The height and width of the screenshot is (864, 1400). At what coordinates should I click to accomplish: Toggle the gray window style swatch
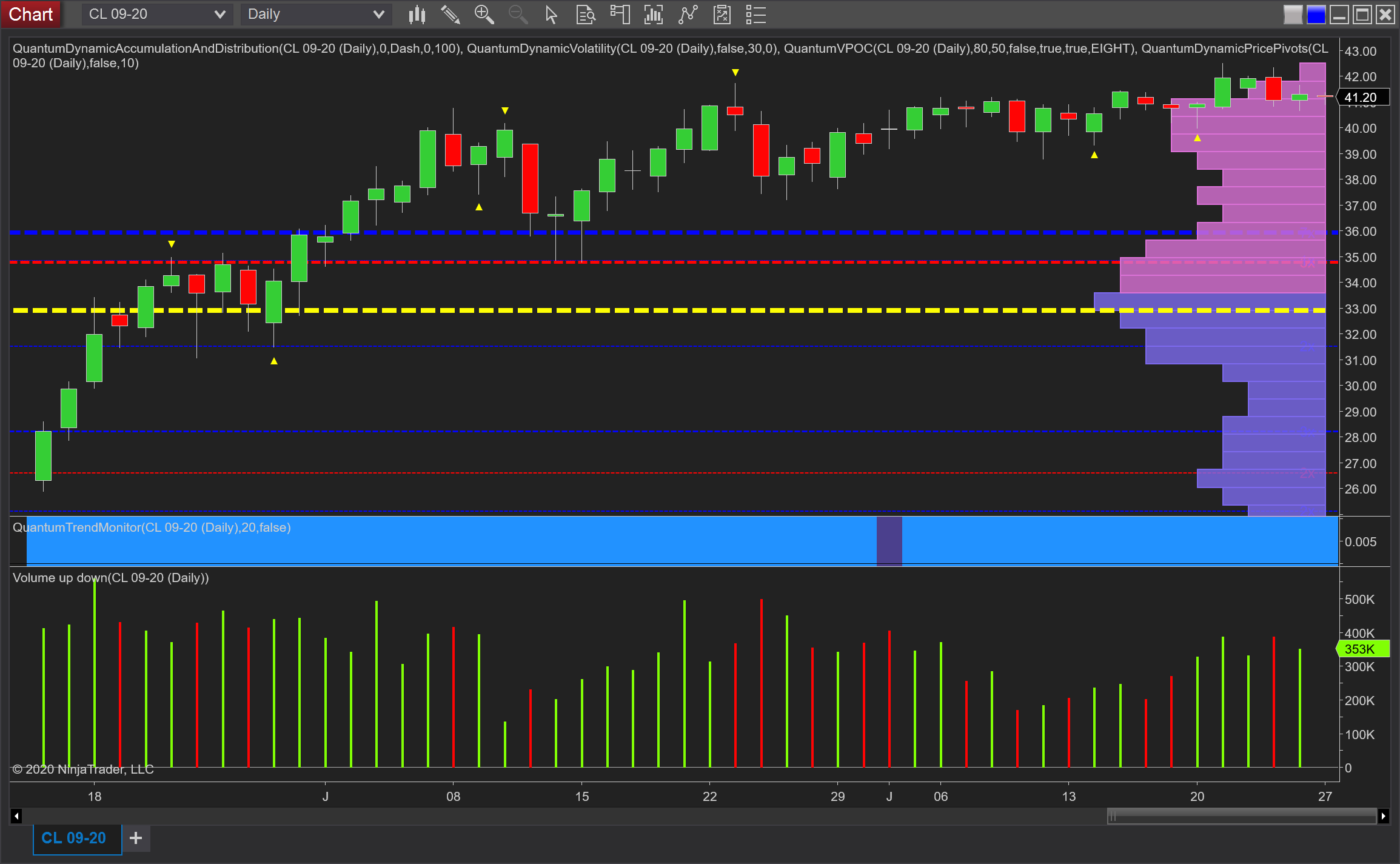tap(1292, 14)
